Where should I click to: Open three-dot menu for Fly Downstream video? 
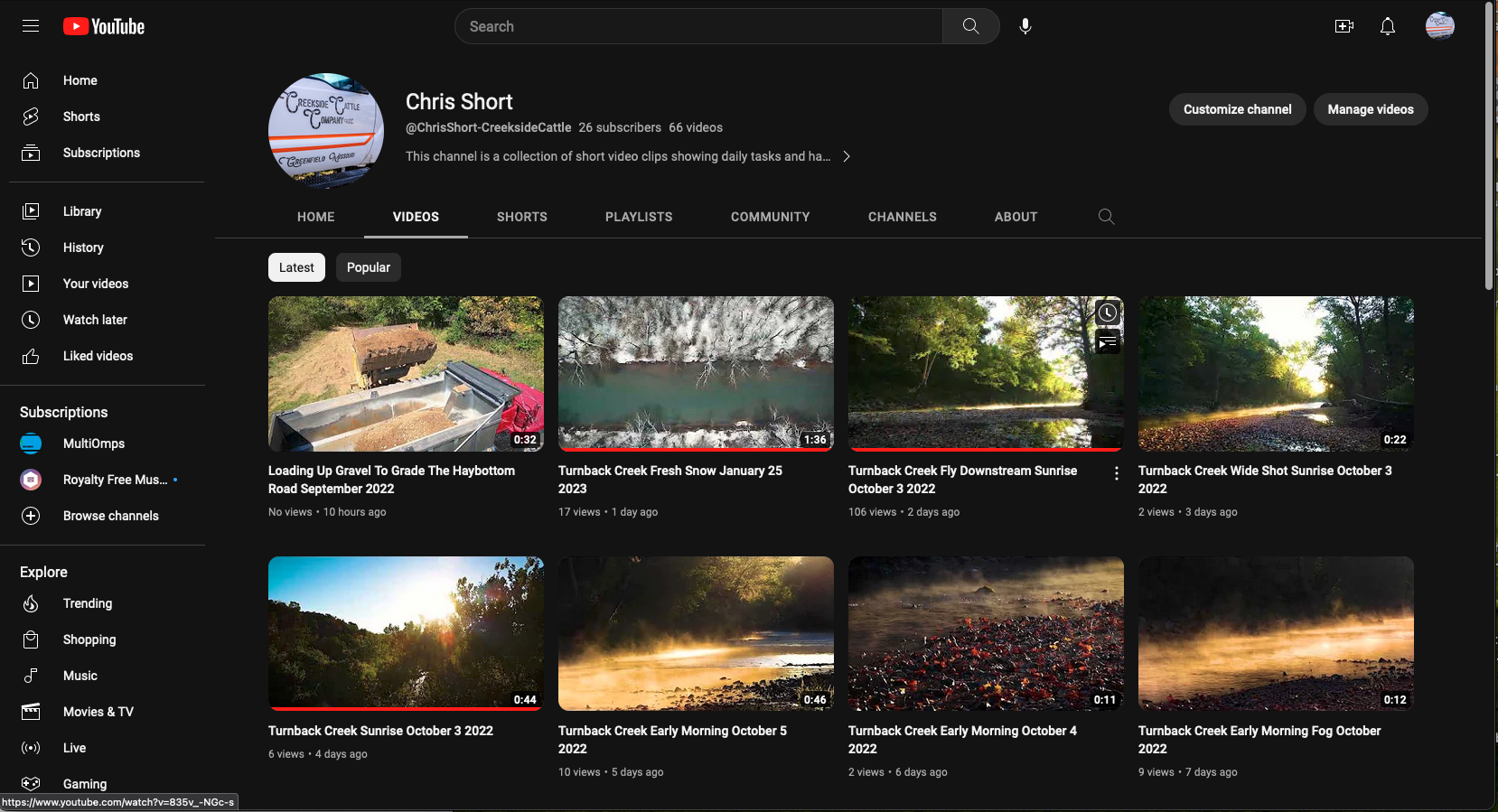click(x=1117, y=473)
